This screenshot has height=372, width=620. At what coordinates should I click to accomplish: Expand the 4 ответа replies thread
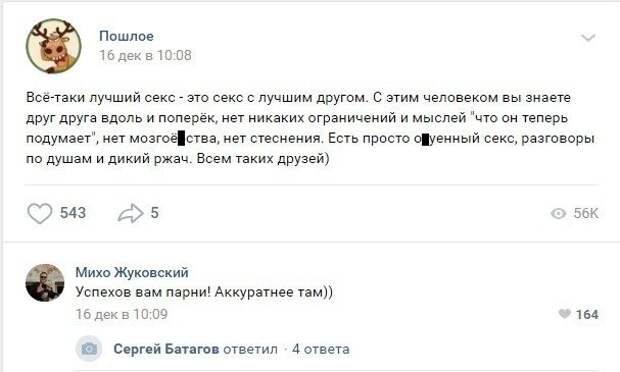[321, 349]
